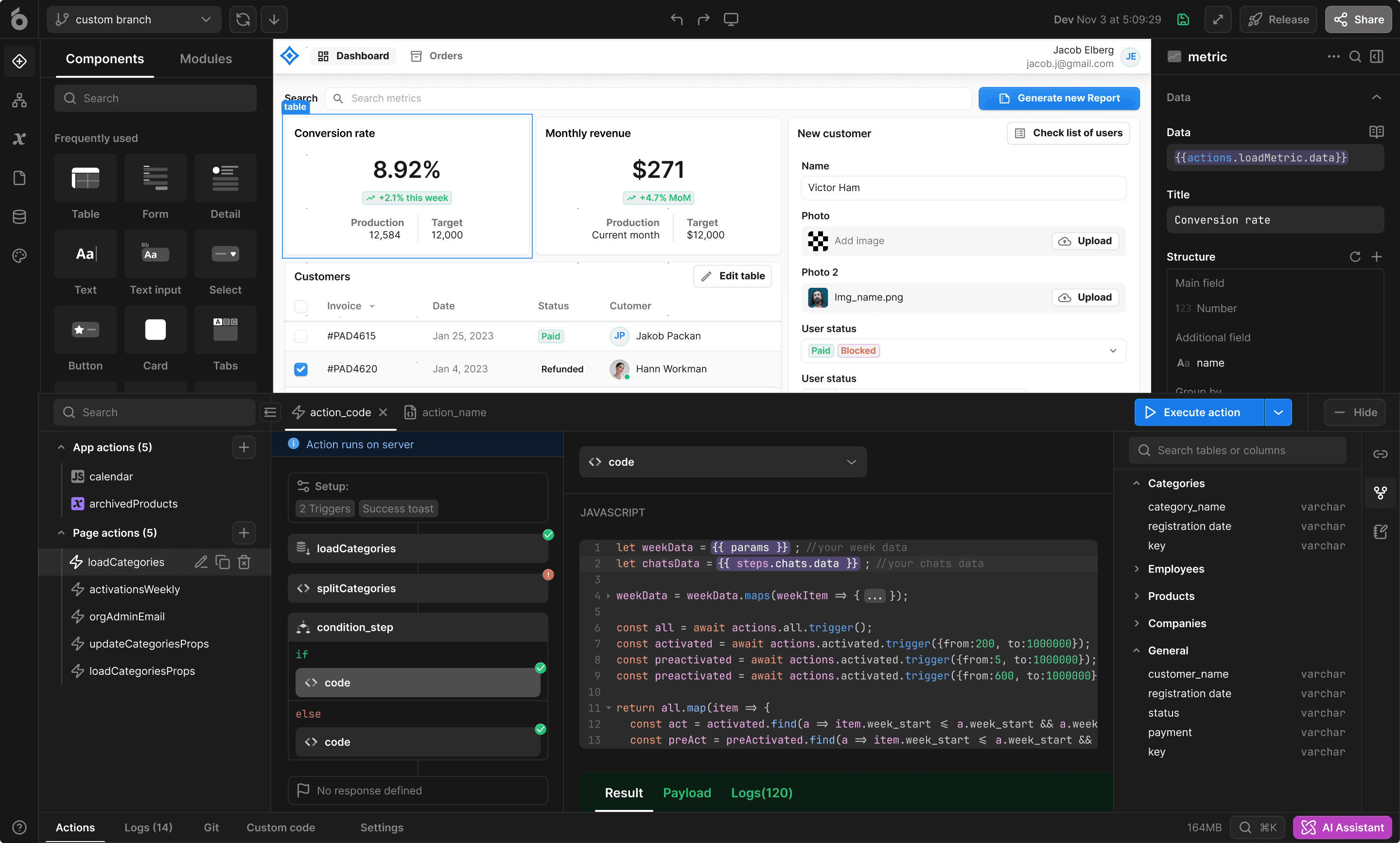Uncheck the #PAD4620 row checkbox

point(301,369)
